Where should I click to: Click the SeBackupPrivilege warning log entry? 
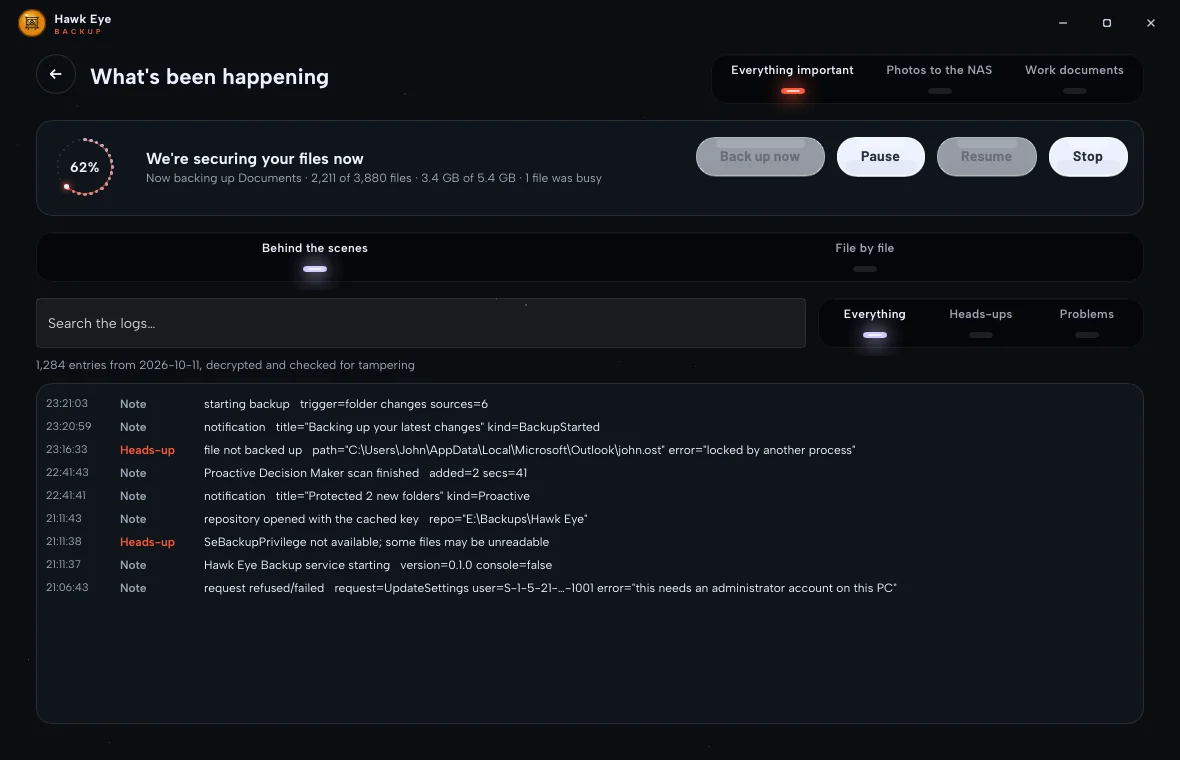pos(589,542)
